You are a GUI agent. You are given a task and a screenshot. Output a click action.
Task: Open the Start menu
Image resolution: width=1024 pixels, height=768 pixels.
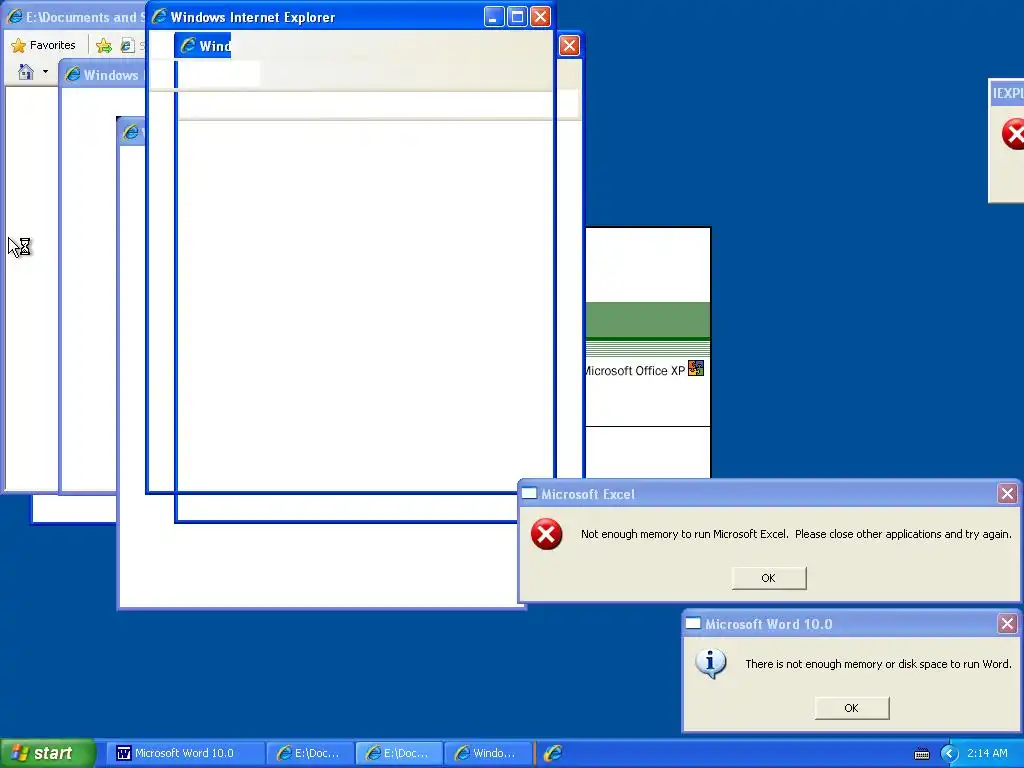click(46, 753)
